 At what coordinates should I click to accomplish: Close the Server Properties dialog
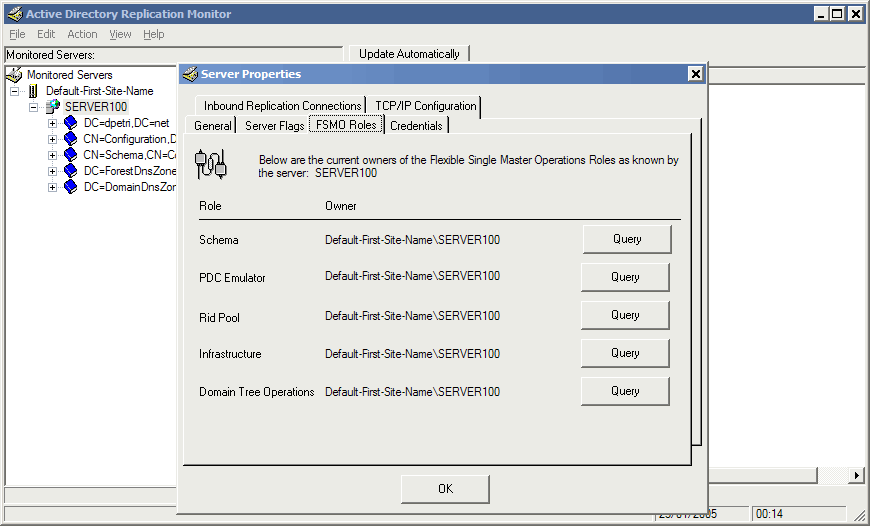pyautogui.click(x=696, y=74)
